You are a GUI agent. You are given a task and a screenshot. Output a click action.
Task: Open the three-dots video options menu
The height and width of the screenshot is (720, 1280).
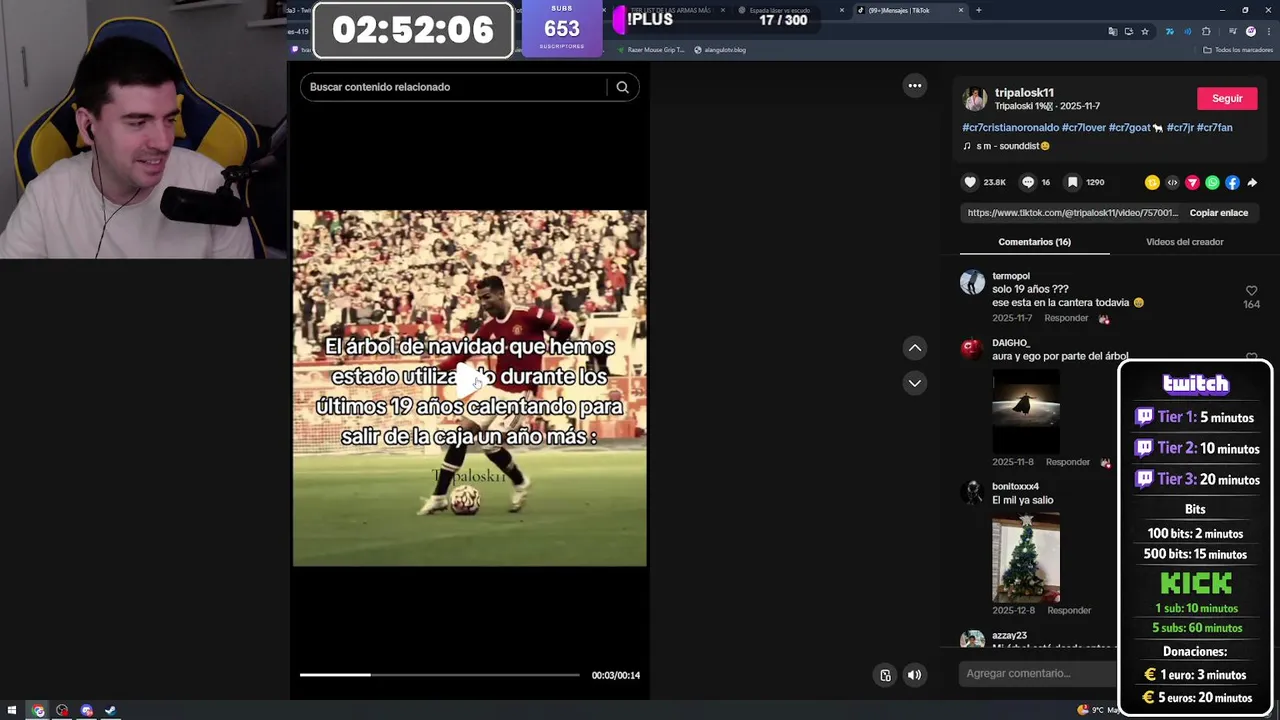tap(914, 86)
